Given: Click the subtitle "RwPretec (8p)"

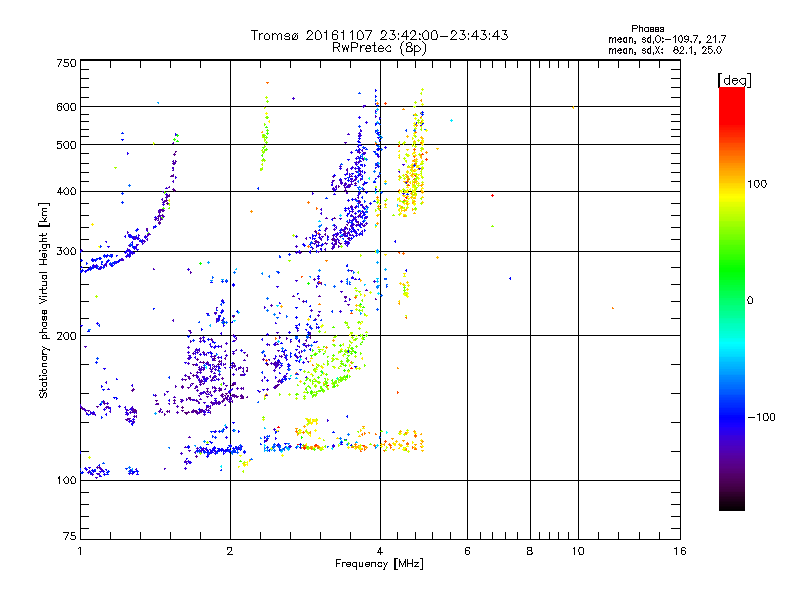Looking at the screenshot, I should 379,48.
